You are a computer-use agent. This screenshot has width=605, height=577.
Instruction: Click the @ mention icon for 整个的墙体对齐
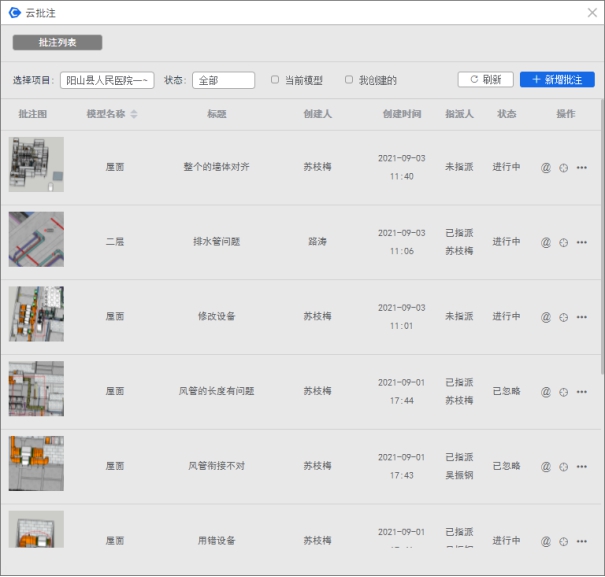click(x=546, y=167)
